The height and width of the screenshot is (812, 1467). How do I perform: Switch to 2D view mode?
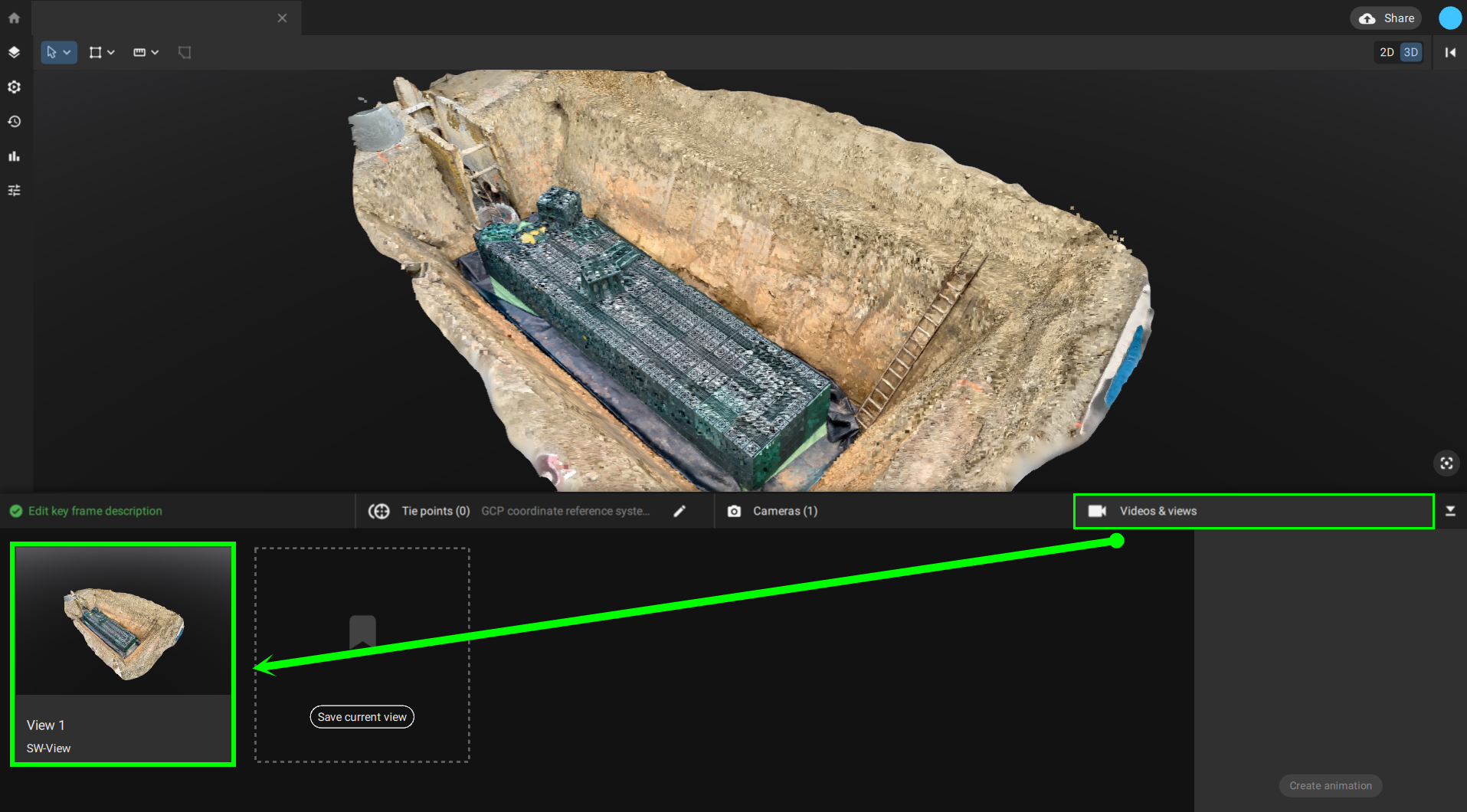pos(1387,52)
